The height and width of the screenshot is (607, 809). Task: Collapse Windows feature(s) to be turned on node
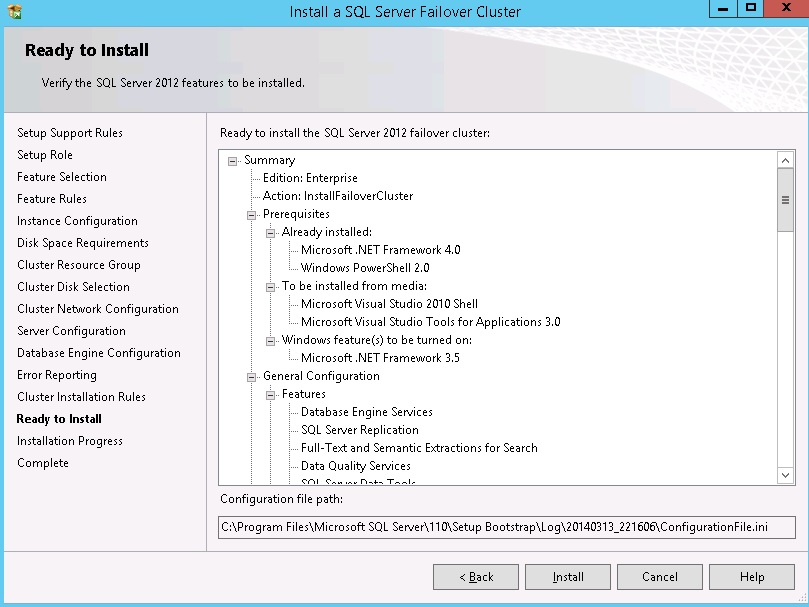[270, 341]
